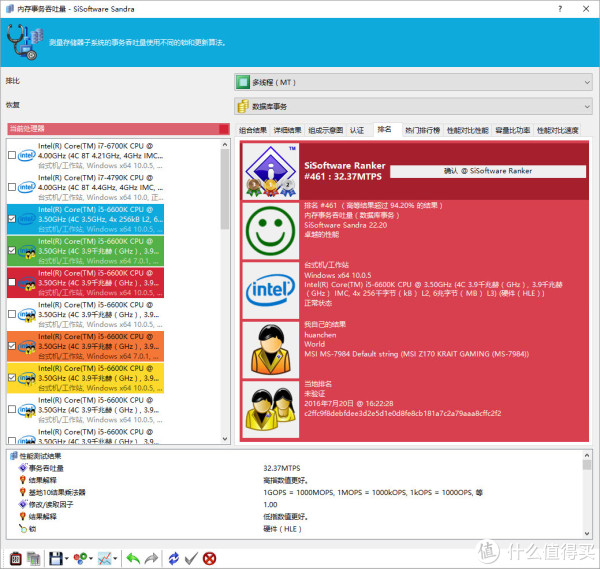Click the green smiley face icon

pyautogui.click(x=271, y=231)
